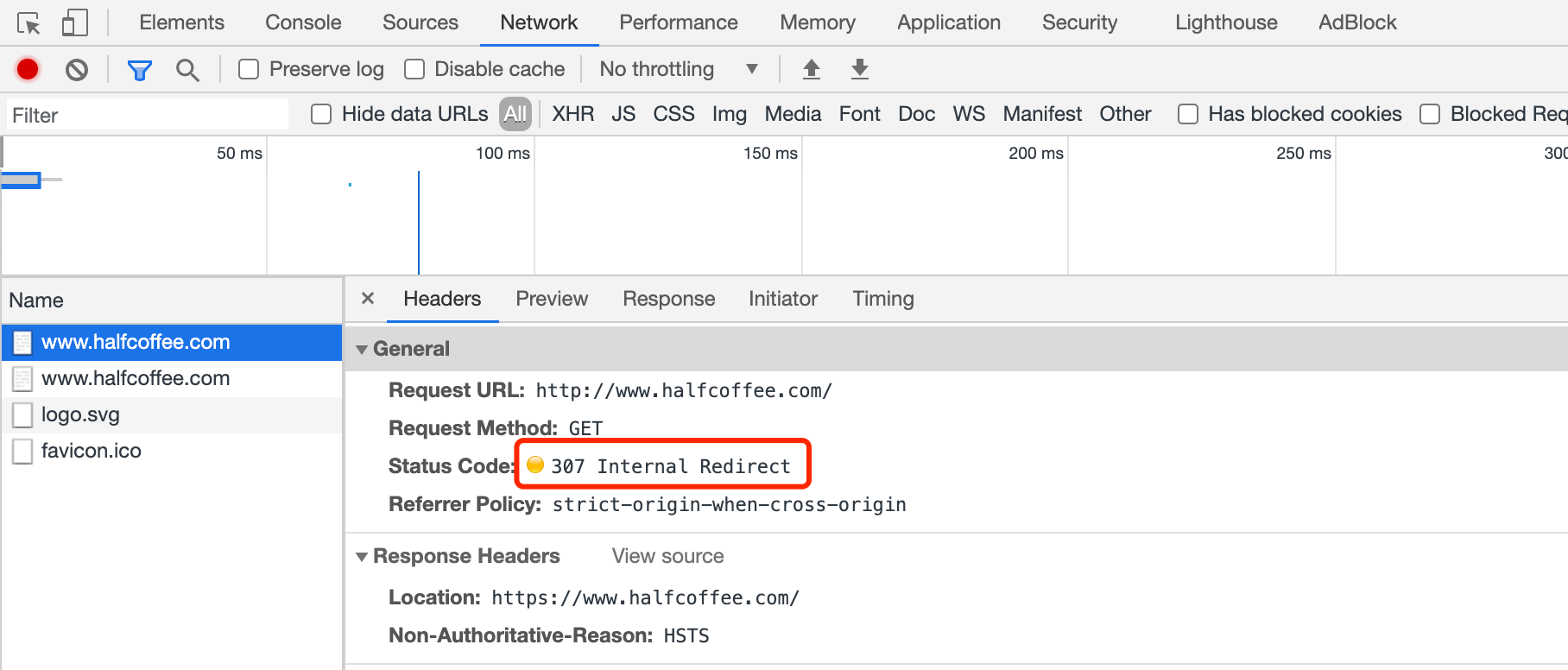This screenshot has width=1568, height=670.
Task: Select the favicon.ico request
Action: coord(172,452)
